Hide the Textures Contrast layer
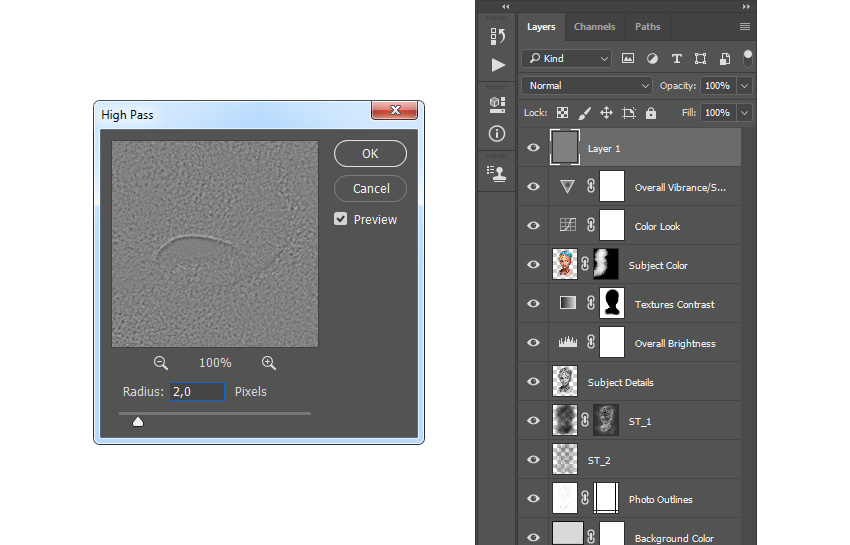This screenshot has width=850, height=545. click(533, 304)
